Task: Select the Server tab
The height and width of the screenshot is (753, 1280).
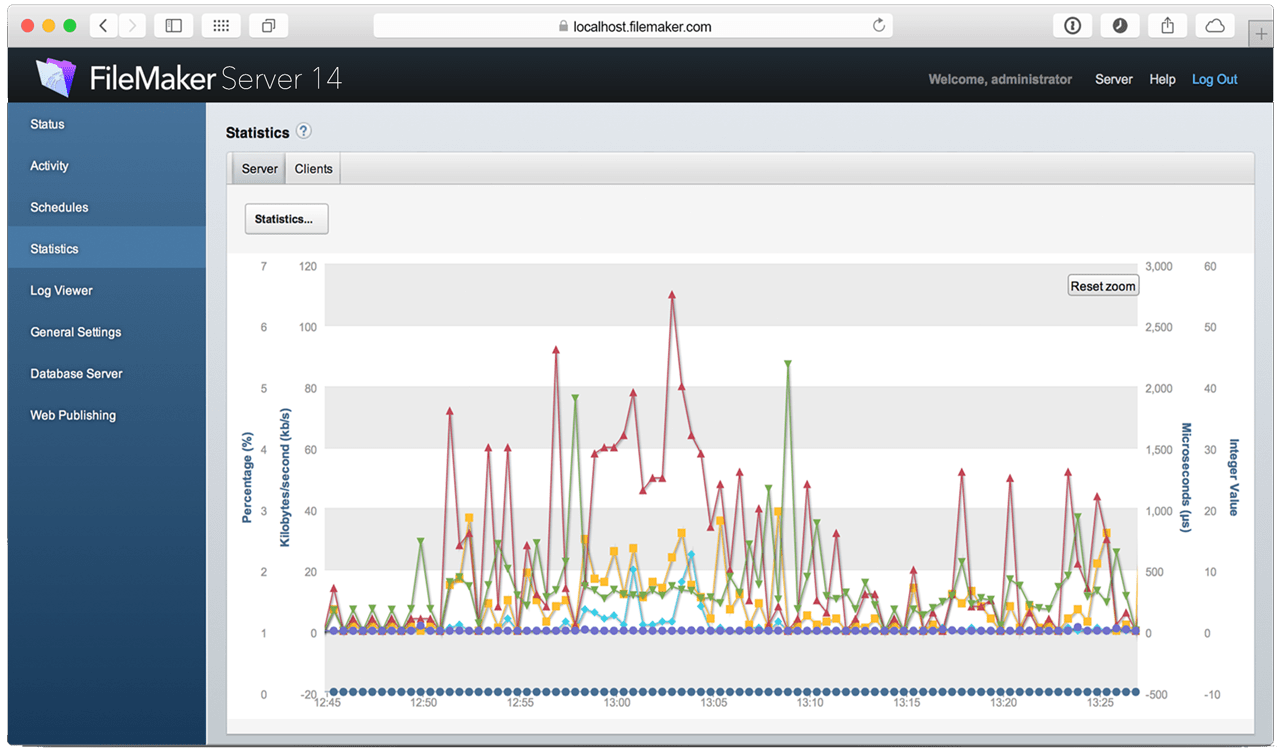Action: coord(258,168)
